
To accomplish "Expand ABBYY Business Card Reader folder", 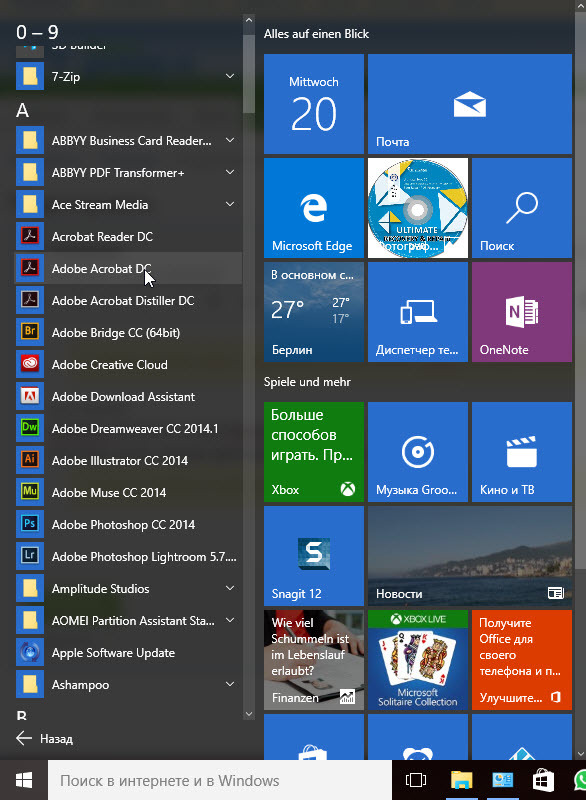I will coord(230,140).
